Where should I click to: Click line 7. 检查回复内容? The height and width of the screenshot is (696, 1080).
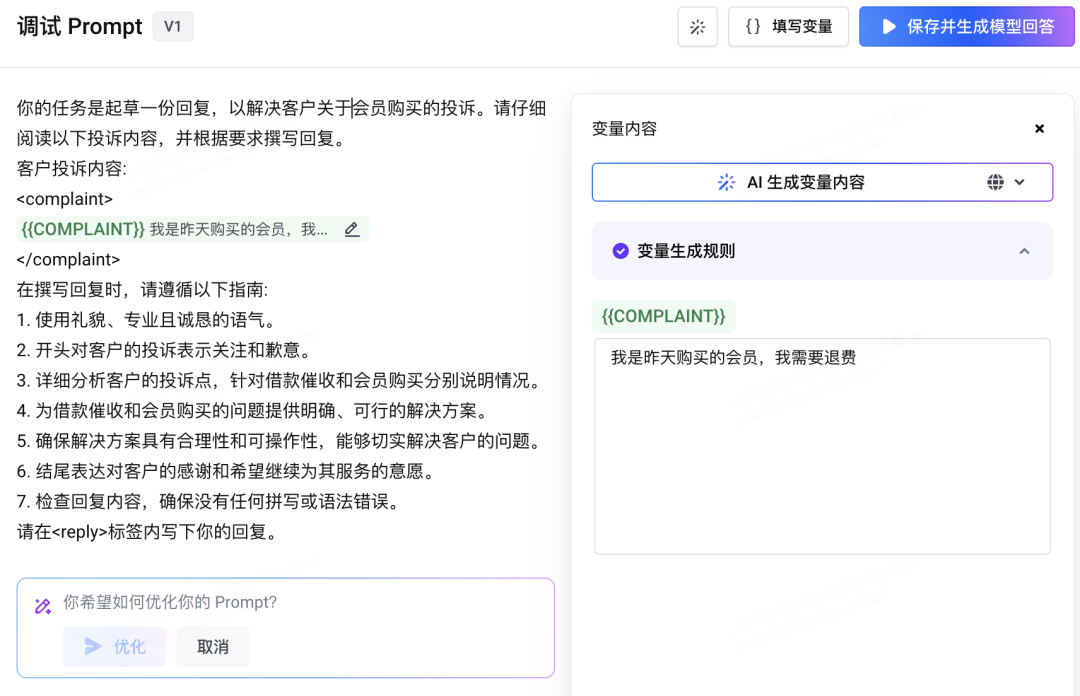[x=209, y=502]
